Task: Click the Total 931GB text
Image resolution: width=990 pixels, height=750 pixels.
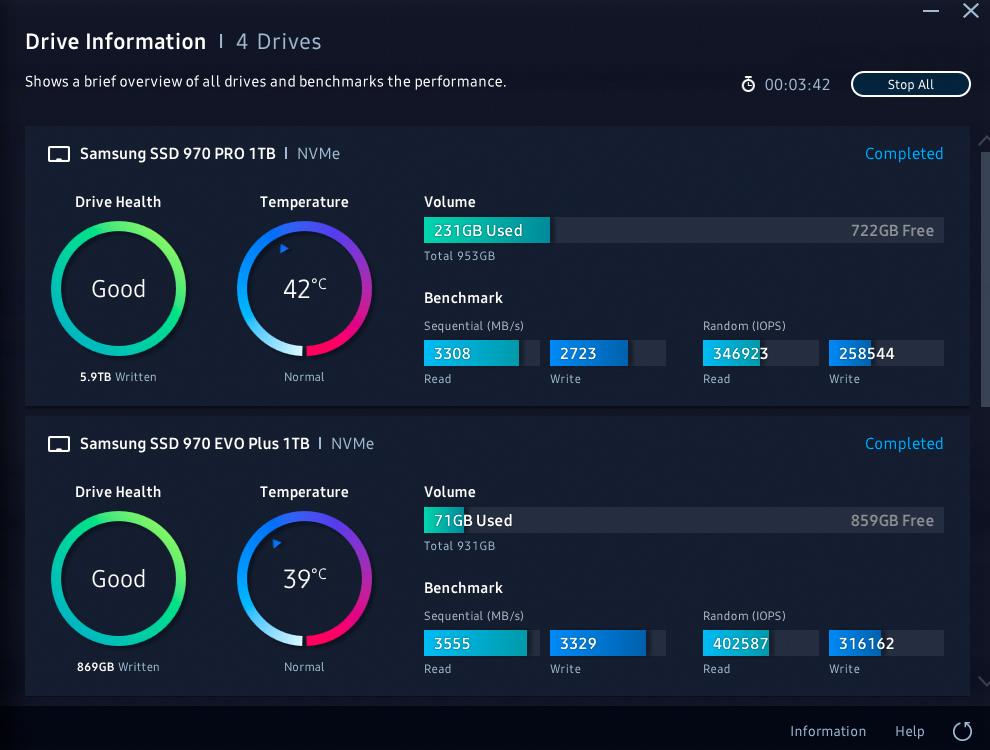Action: tap(459, 546)
